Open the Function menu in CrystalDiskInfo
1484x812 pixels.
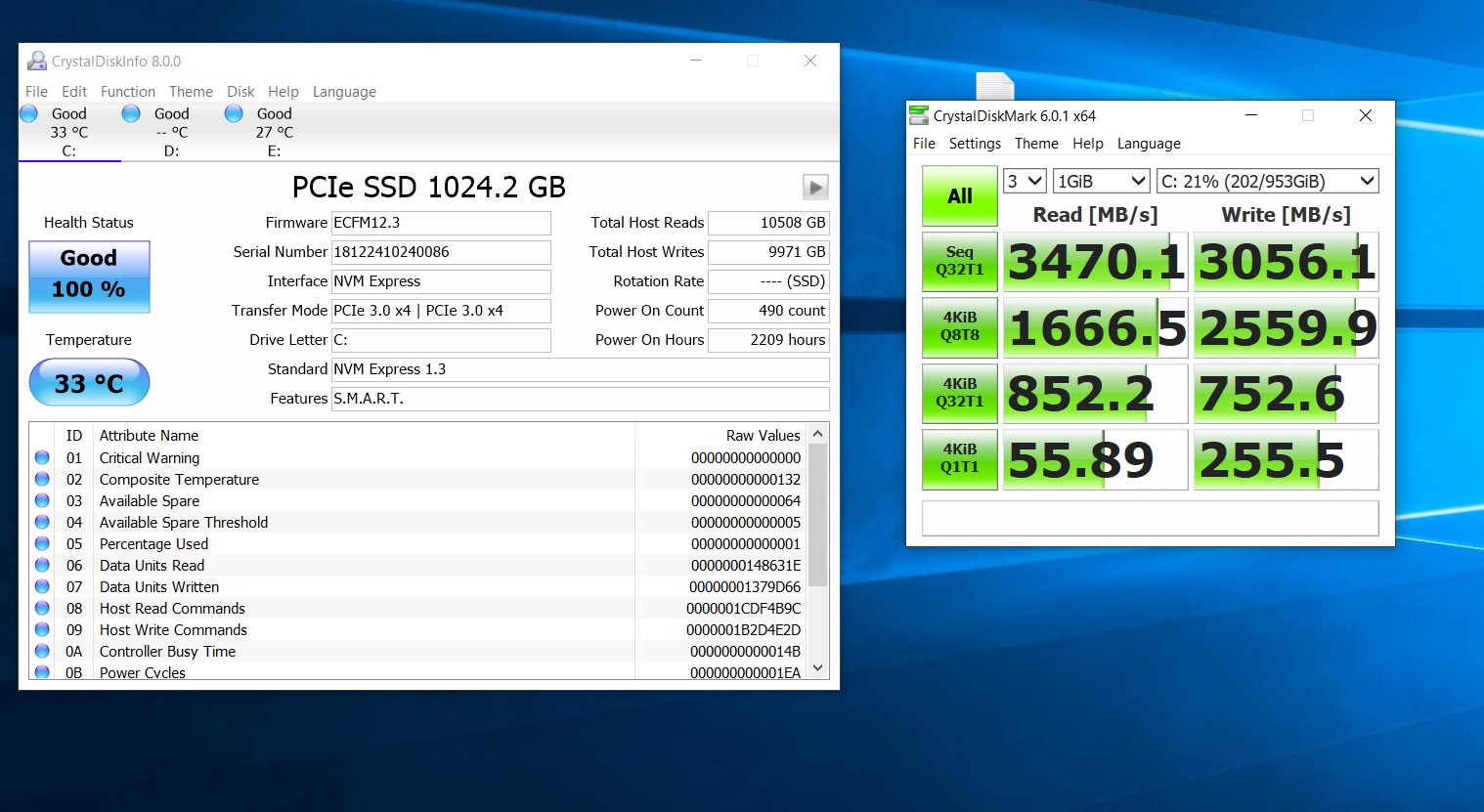(x=128, y=92)
